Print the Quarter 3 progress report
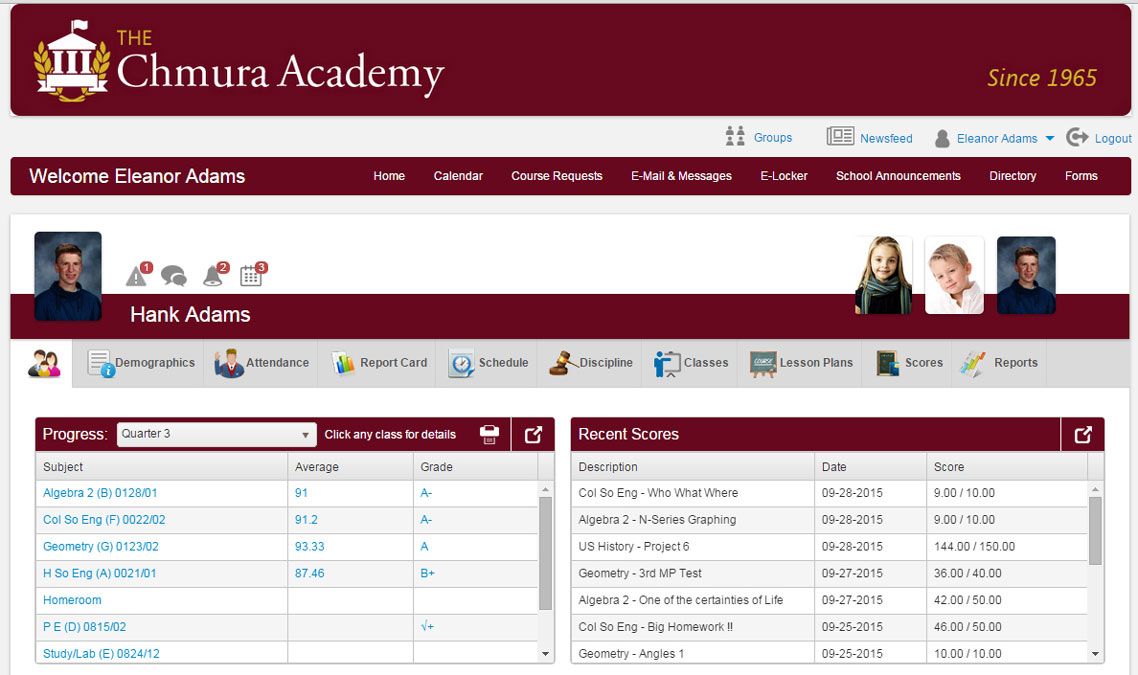The height and width of the screenshot is (675, 1138). [489, 434]
